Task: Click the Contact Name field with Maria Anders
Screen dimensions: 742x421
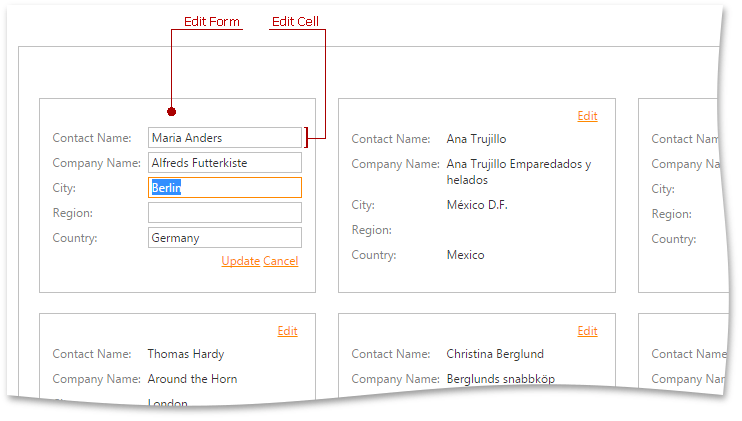Action: (225, 138)
